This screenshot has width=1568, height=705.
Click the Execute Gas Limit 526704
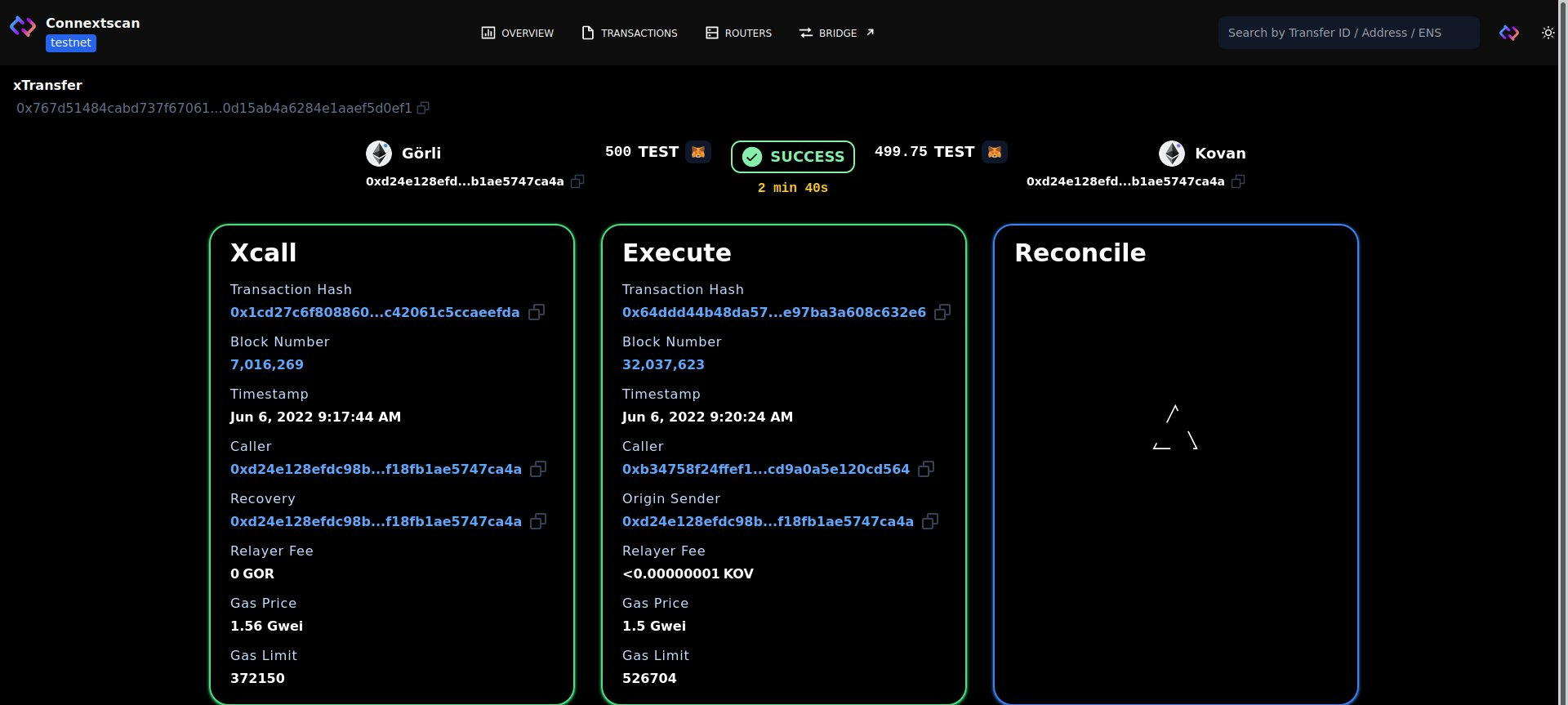(649, 678)
